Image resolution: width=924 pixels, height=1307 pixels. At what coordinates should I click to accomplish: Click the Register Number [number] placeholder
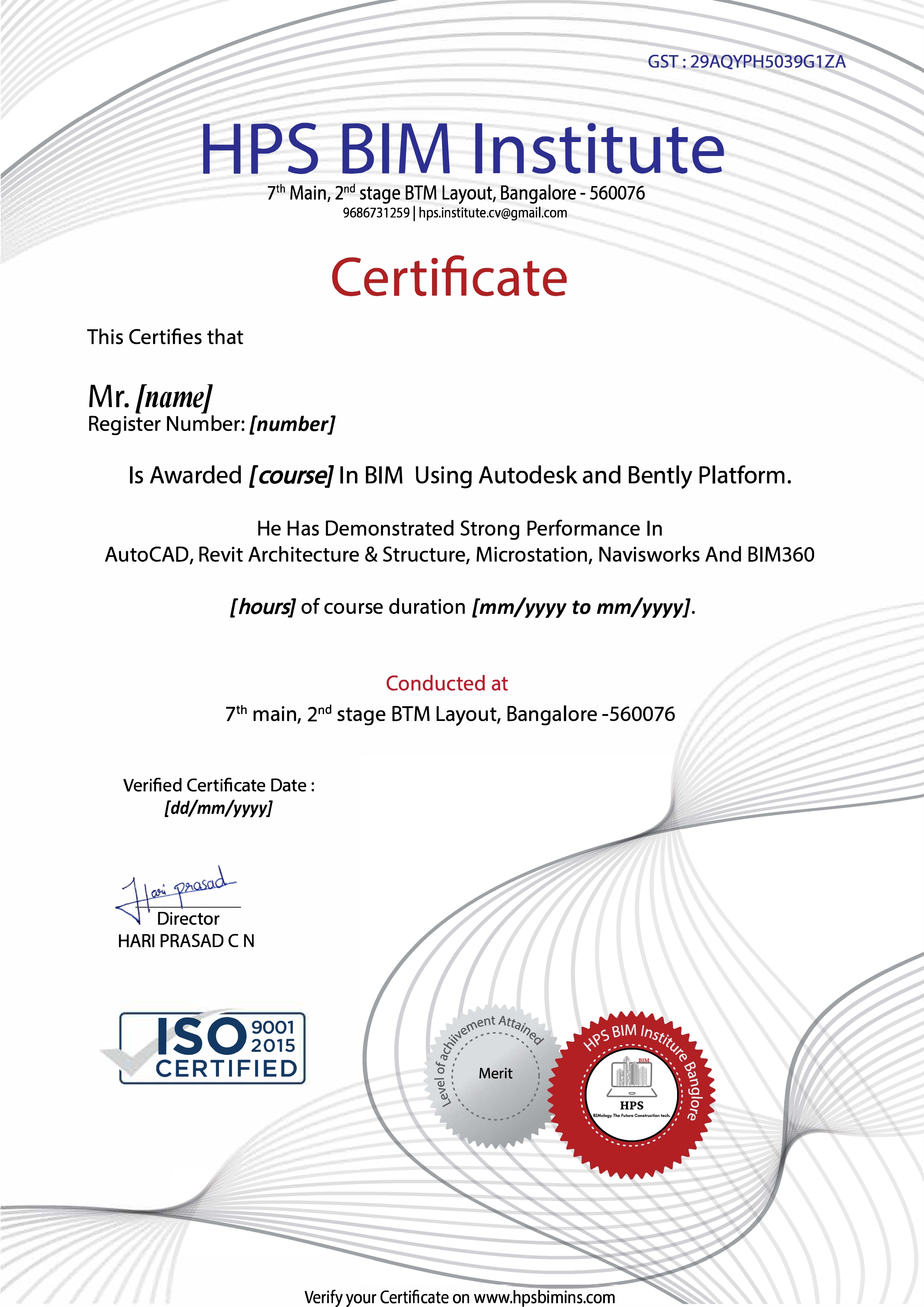[211, 424]
